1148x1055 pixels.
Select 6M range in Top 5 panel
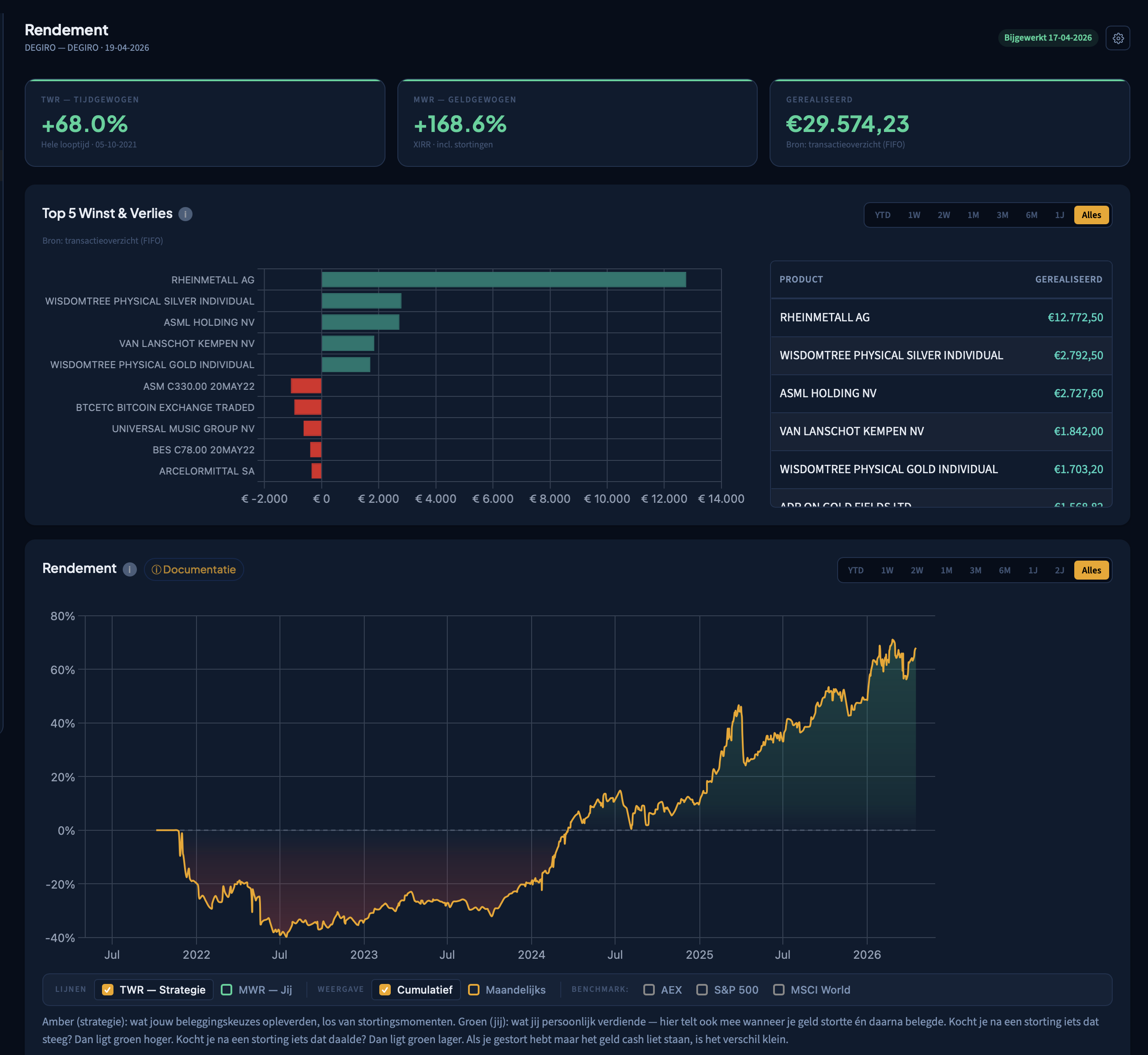1031,215
